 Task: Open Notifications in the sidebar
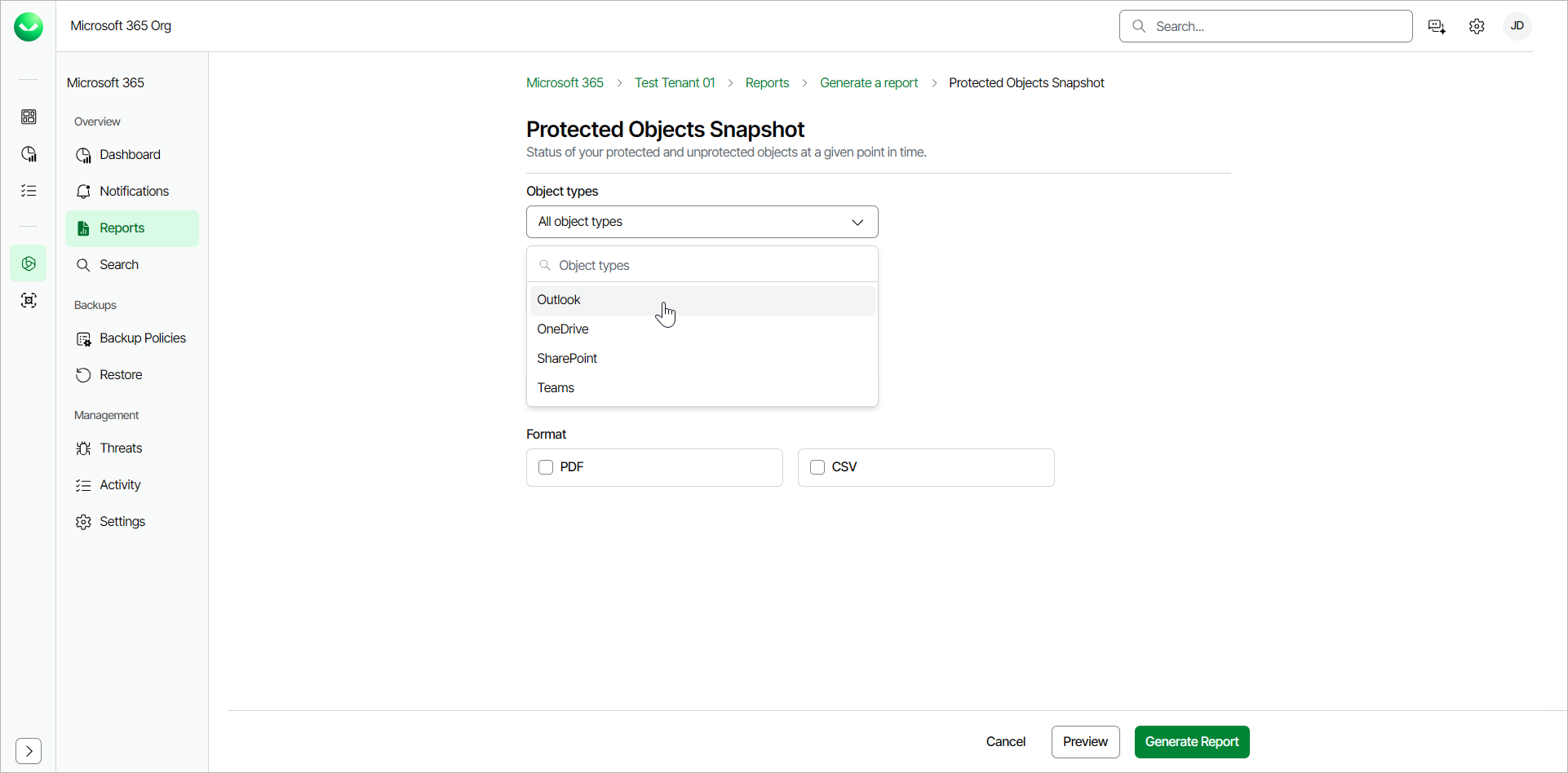132,192
